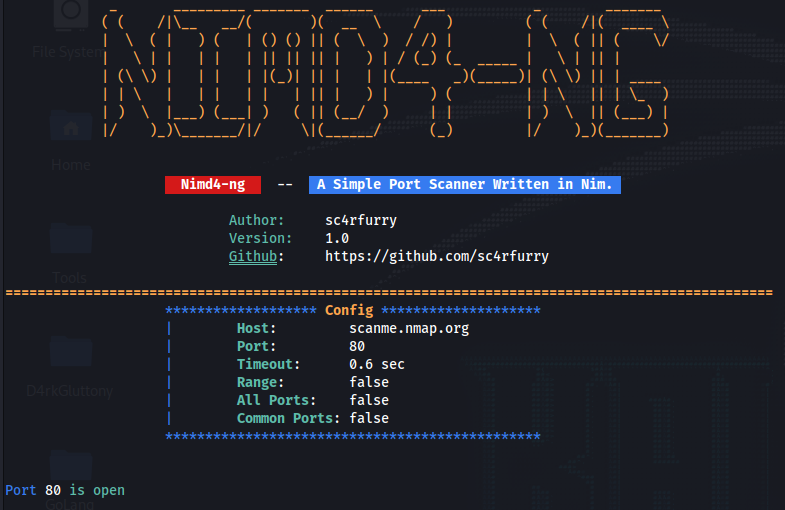Image resolution: width=785 pixels, height=510 pixels.
Task: Click the orange Config heading
Action: [x=349, y=310]
